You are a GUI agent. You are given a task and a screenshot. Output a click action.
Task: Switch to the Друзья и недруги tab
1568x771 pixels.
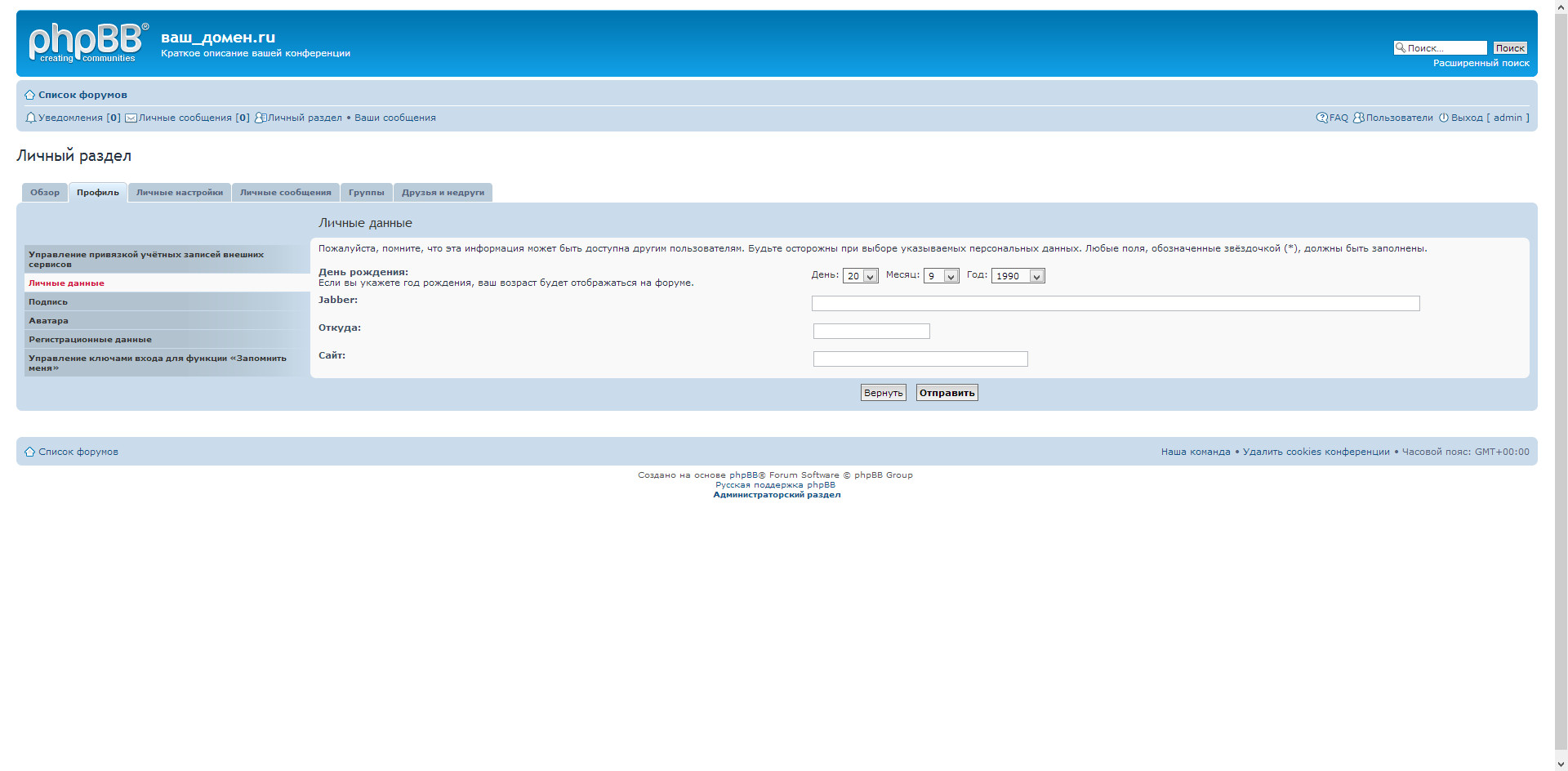[443, 193]
